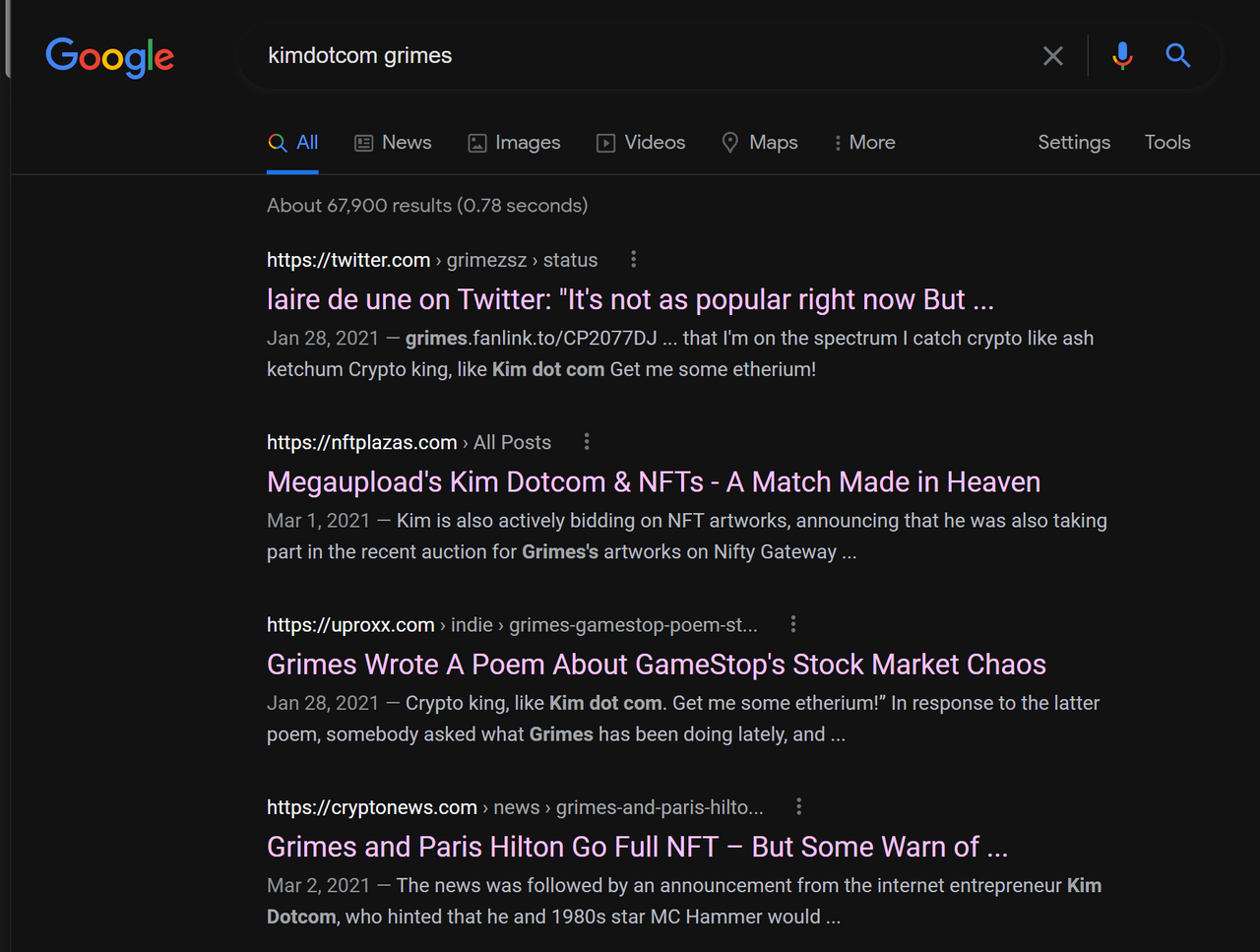
Task: Click the Maps tab pin icon
Action: [730, 143]
